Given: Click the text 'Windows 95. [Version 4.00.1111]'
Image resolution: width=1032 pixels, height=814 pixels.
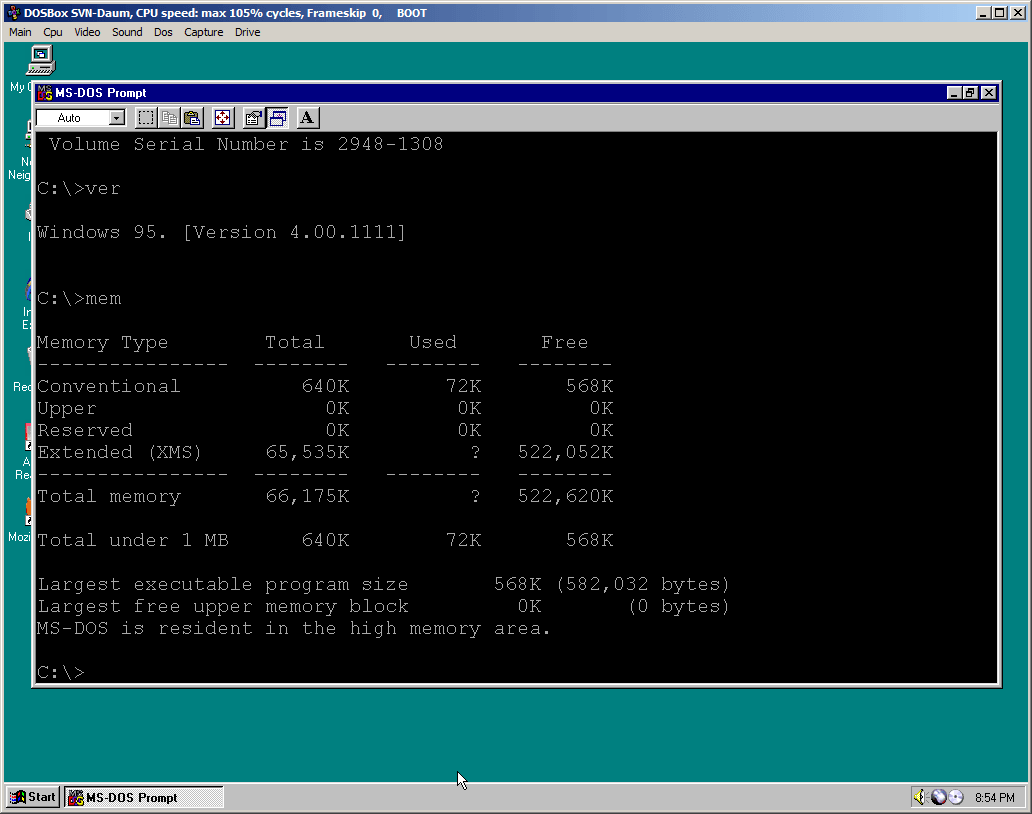Looking at the screenshot, I should click(221, 232).
